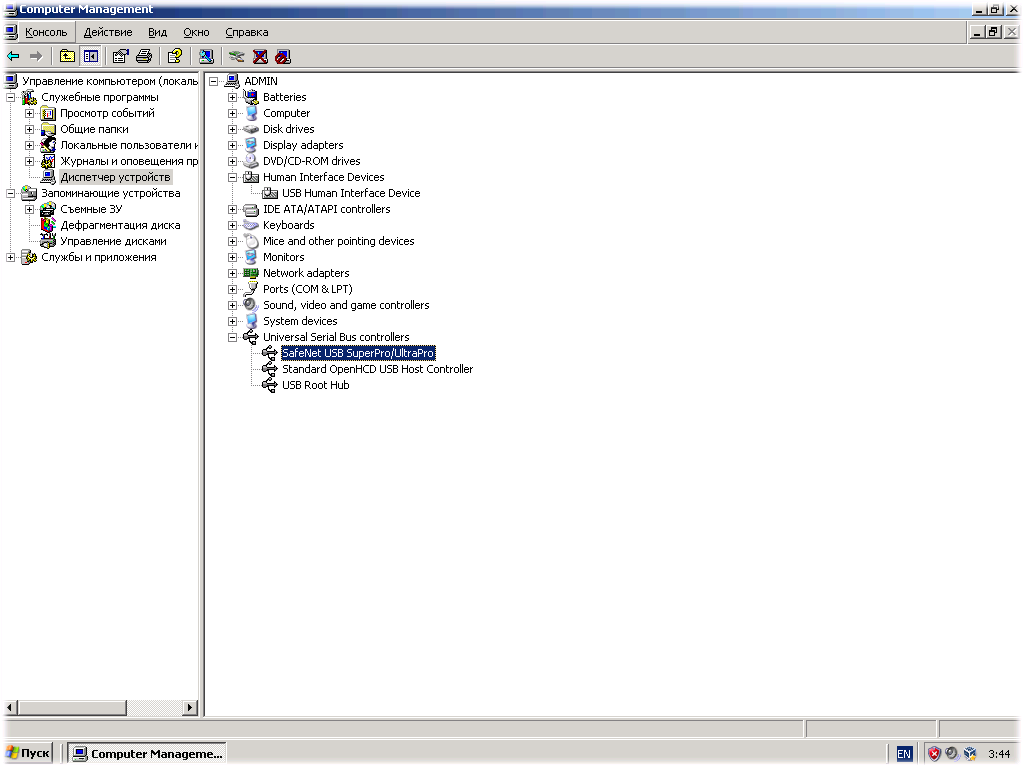
Task: Click left arrow of tree horizontal scrollbar
Action: (10, 707)
